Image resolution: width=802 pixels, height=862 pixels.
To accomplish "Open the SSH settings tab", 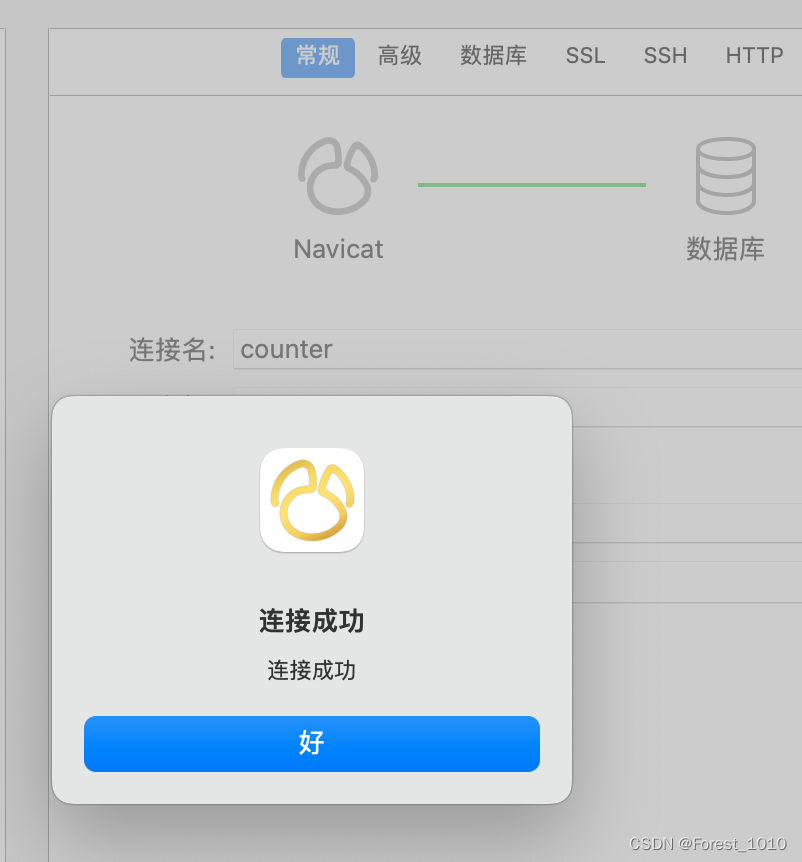I will coord(665,56).
